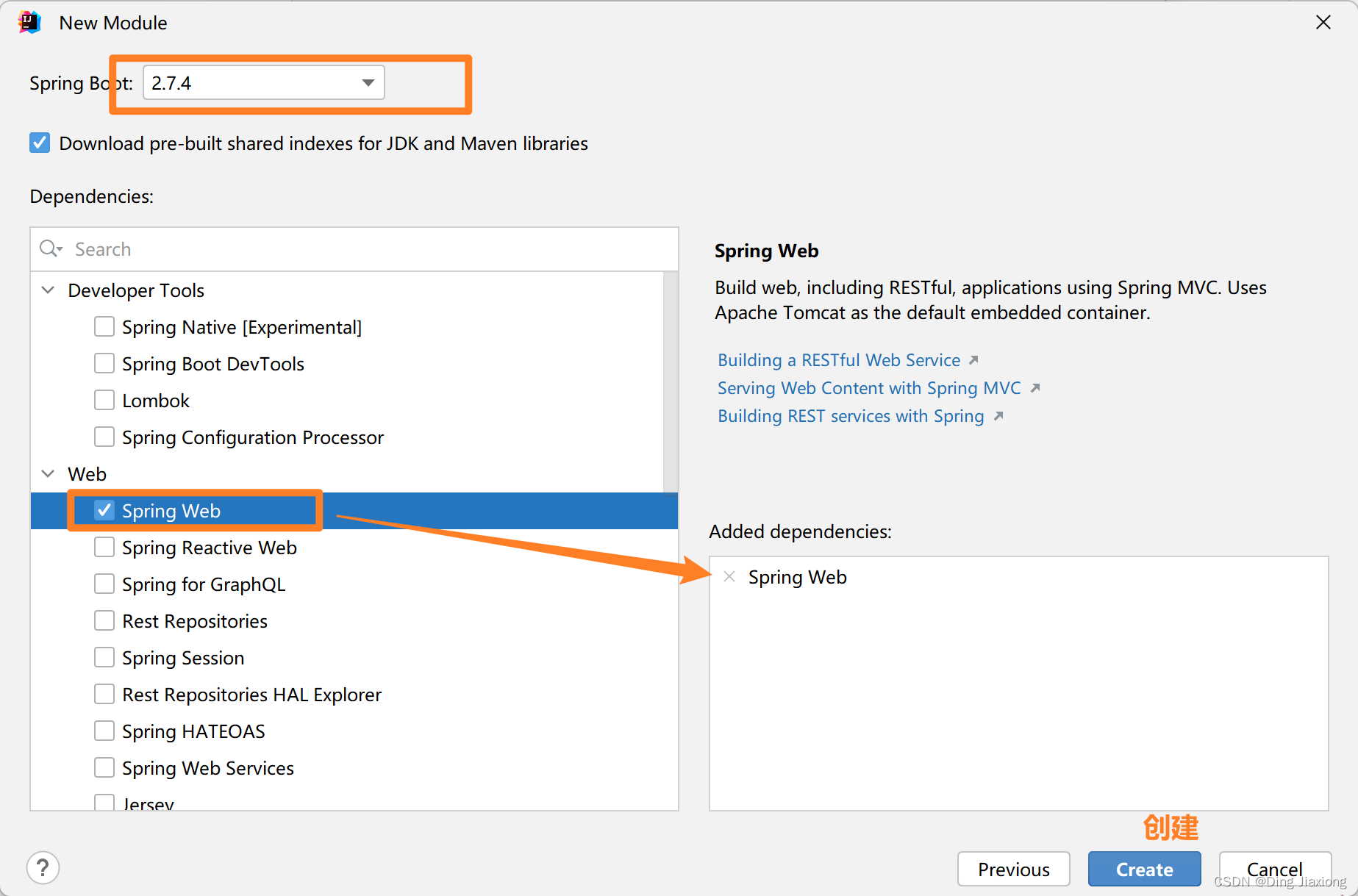Remove Spring Web from added dependencies
1358x896 pixels.
pyautogui.click(x=729, y=577)
